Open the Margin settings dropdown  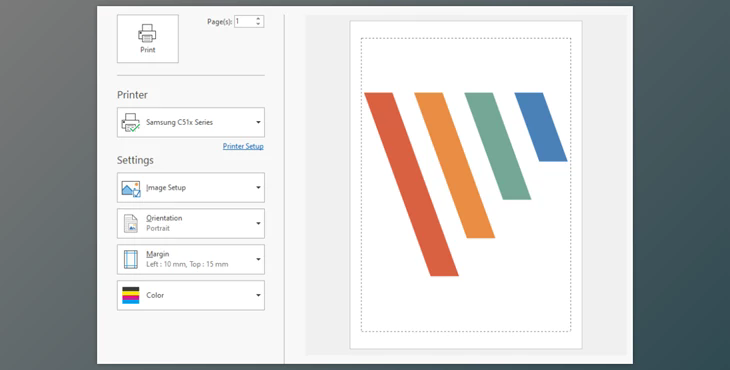[x=191, y=259]
